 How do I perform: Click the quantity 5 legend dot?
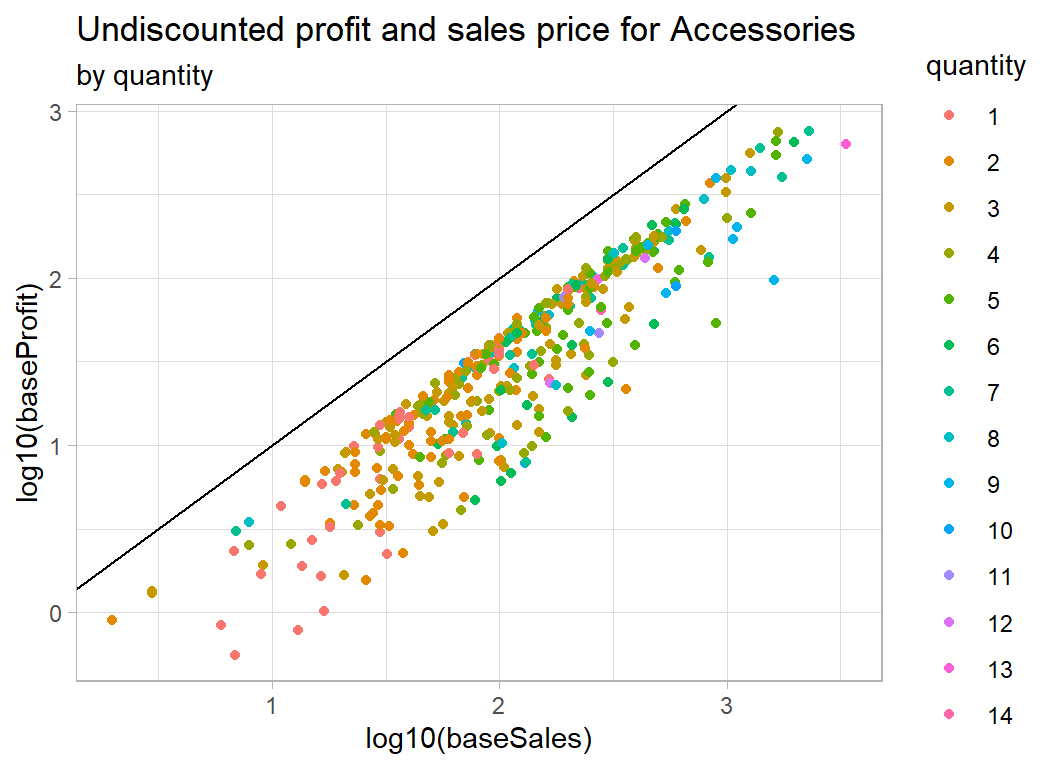[949, 301]
